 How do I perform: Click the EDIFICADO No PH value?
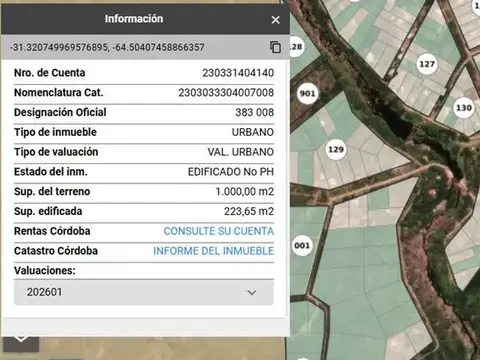pos(231,172)
